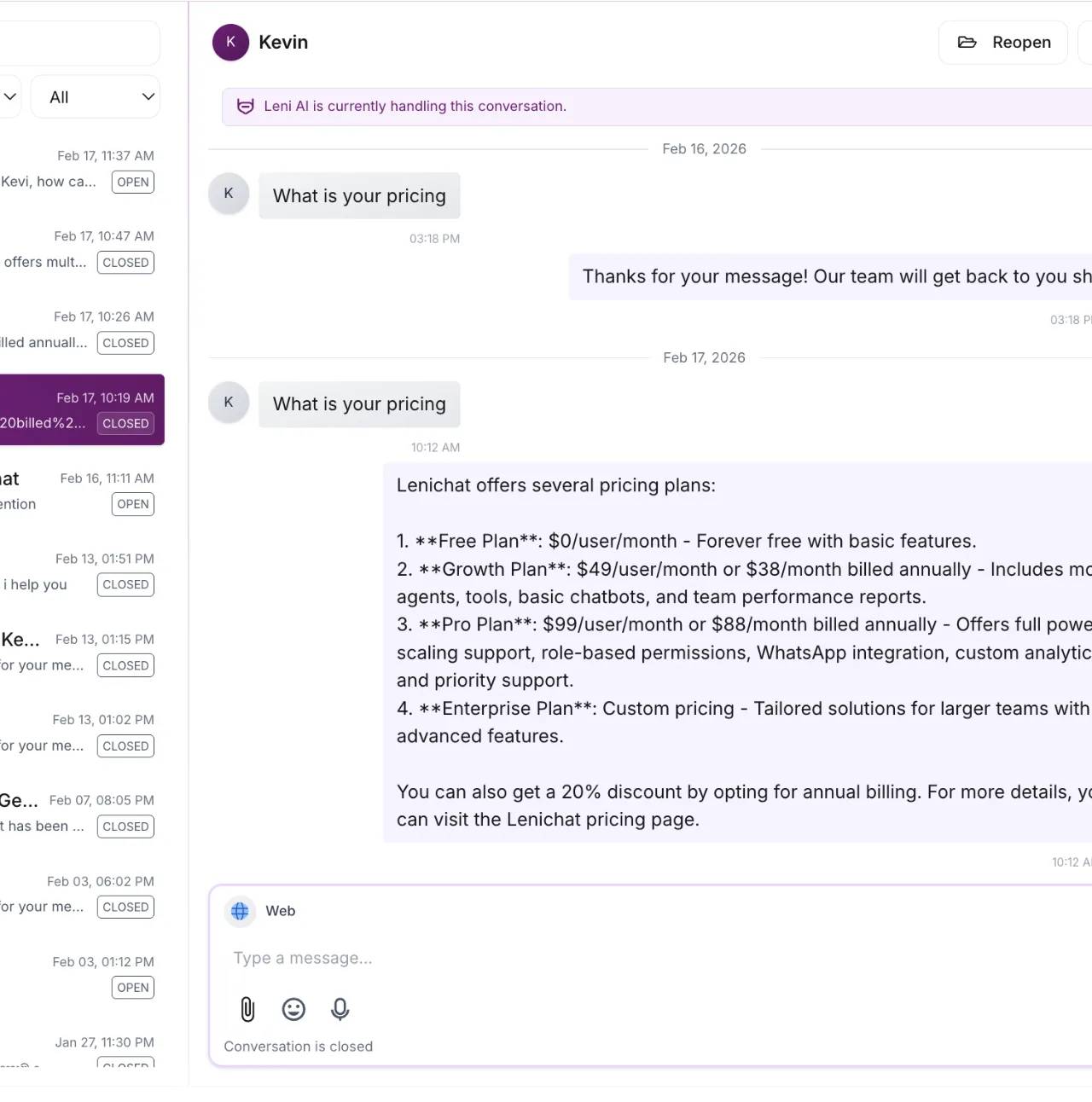The image size is (1092, 1102).
Task: Open the Feb 03, 06:02 PM conversation
Action: pos(80,894)
